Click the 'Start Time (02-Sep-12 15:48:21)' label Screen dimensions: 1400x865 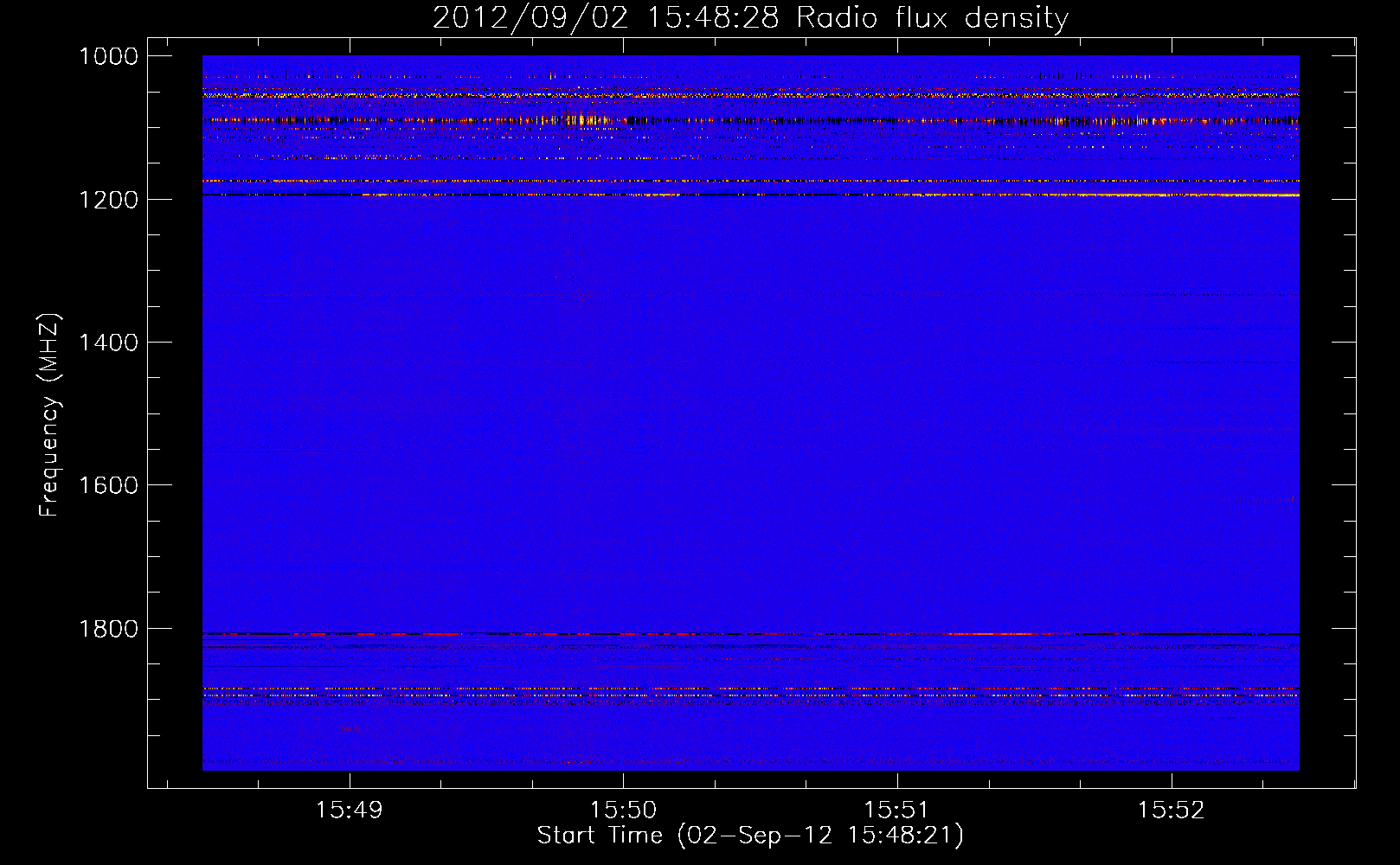click(x=750, y=836)
